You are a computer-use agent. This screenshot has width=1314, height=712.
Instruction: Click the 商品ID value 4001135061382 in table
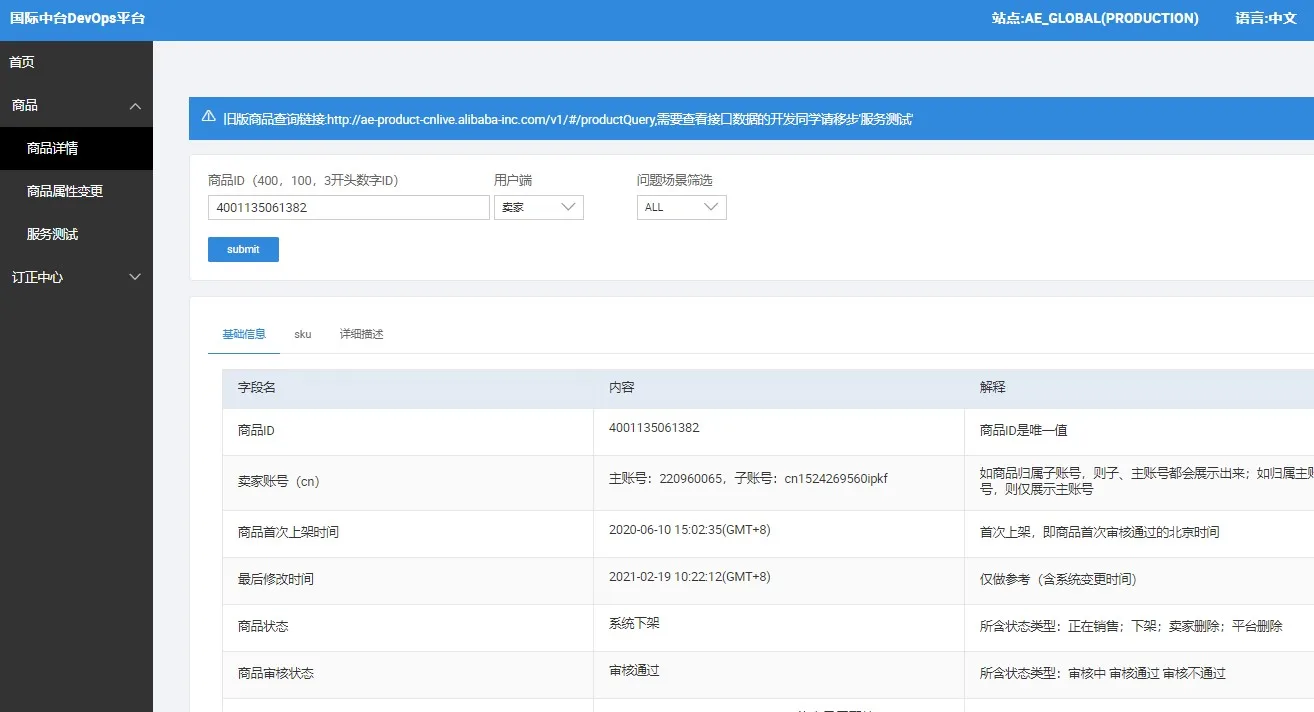[654, 428]
